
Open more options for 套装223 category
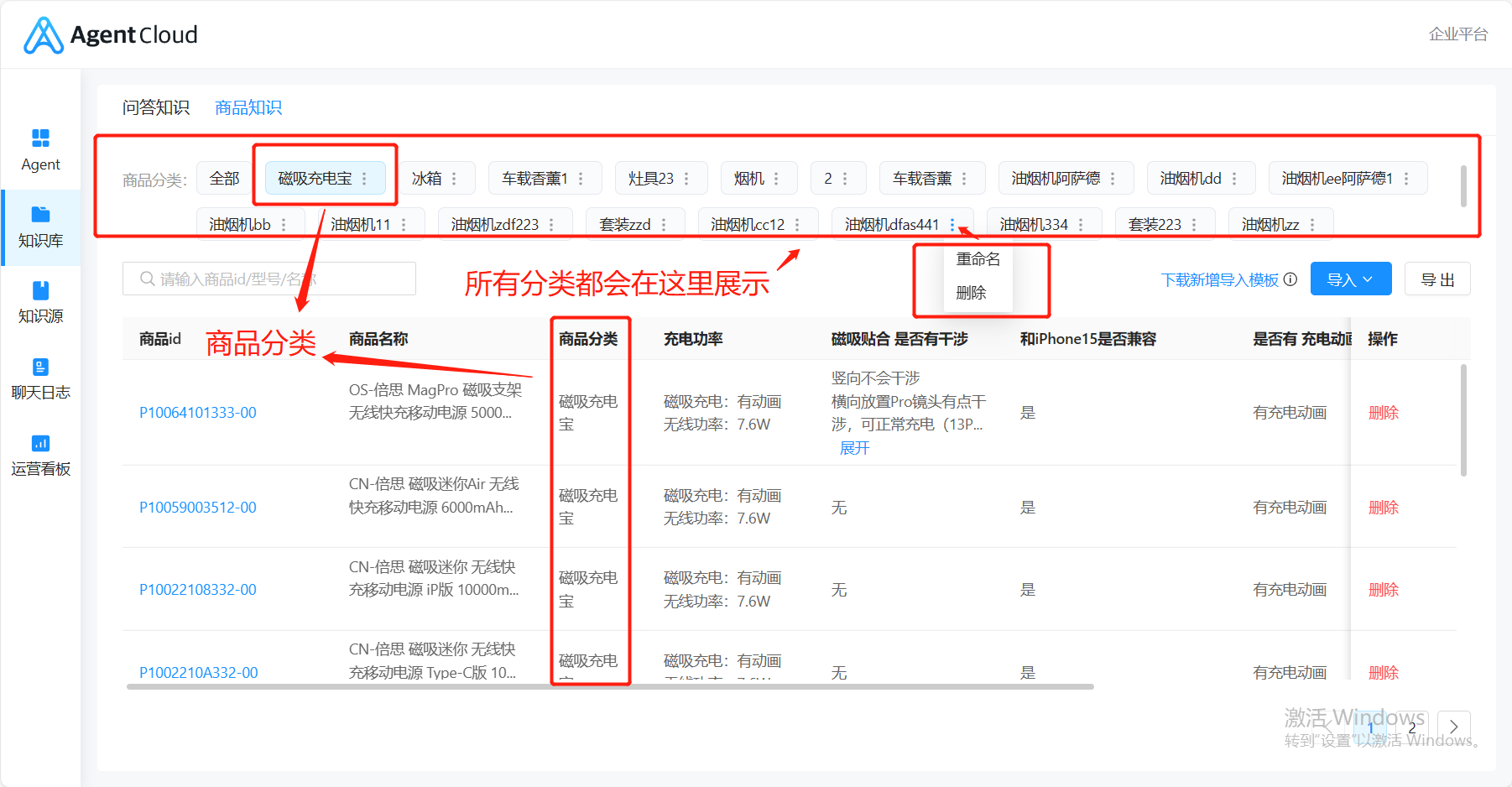pyautogui.click(x=1194, y=225)
